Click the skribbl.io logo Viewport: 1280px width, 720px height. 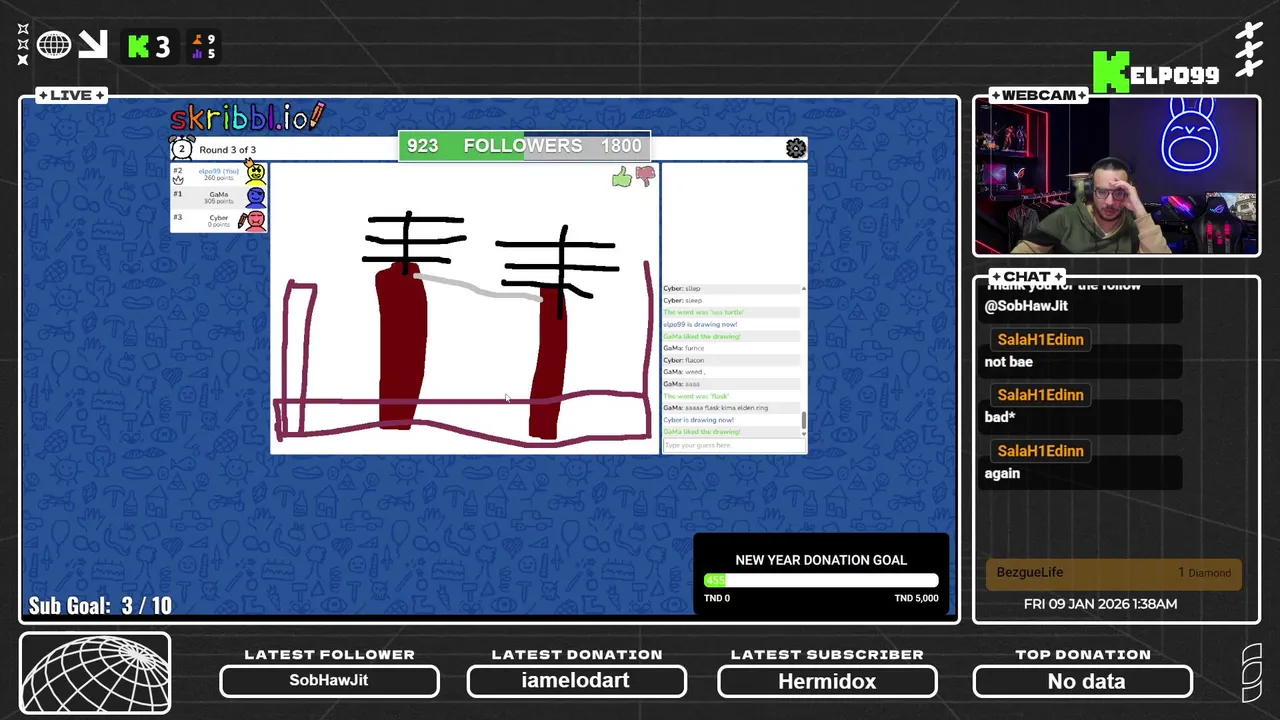point(247,117)
